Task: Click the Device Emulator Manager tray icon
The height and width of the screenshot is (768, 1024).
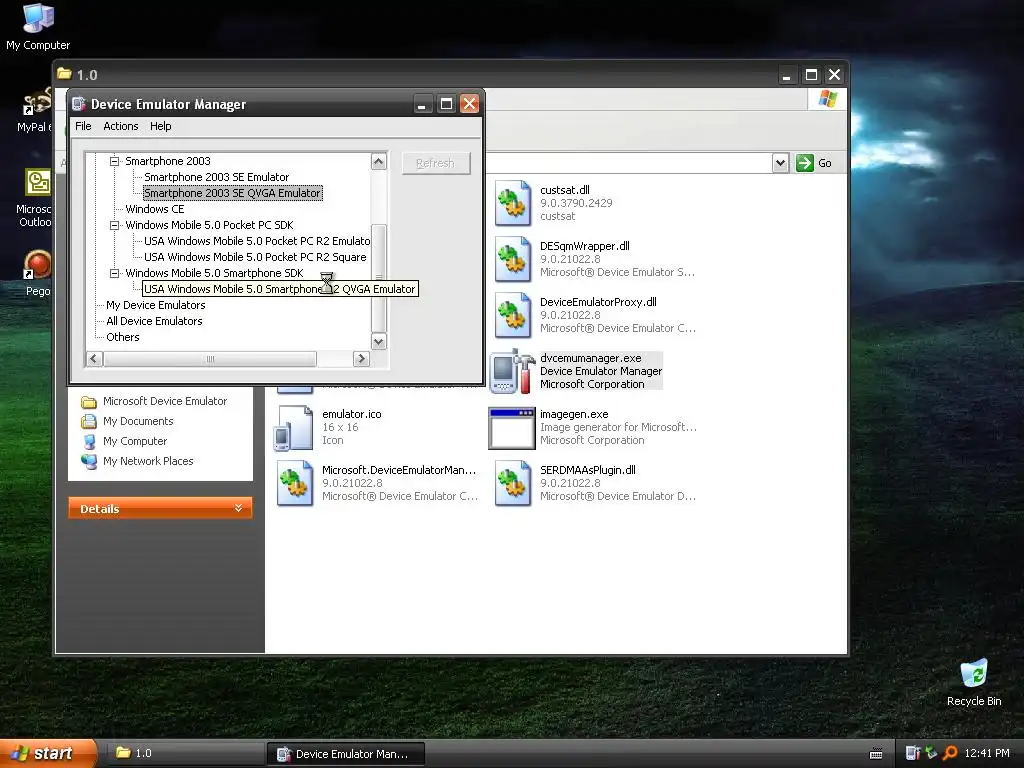Action: (912, 753)
